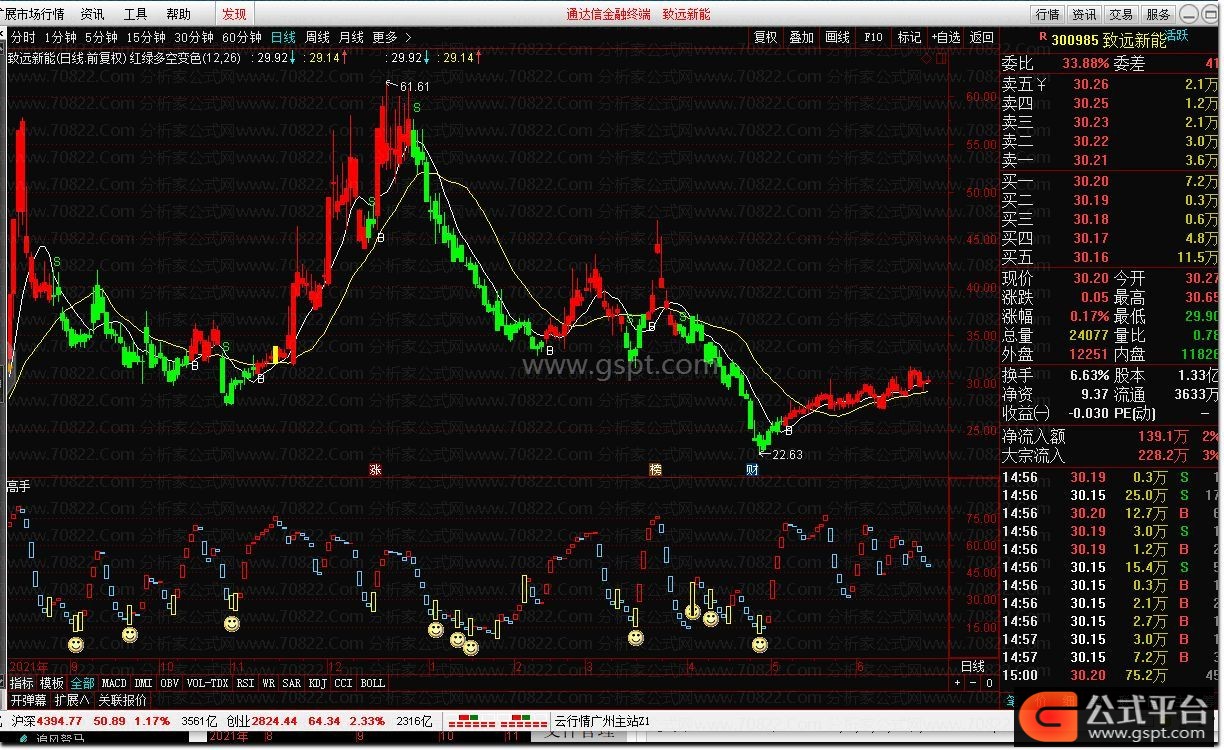Click the 云行情广州主站 server status
This screenshot has width=1224, height=750.
(x=602, y=720)
